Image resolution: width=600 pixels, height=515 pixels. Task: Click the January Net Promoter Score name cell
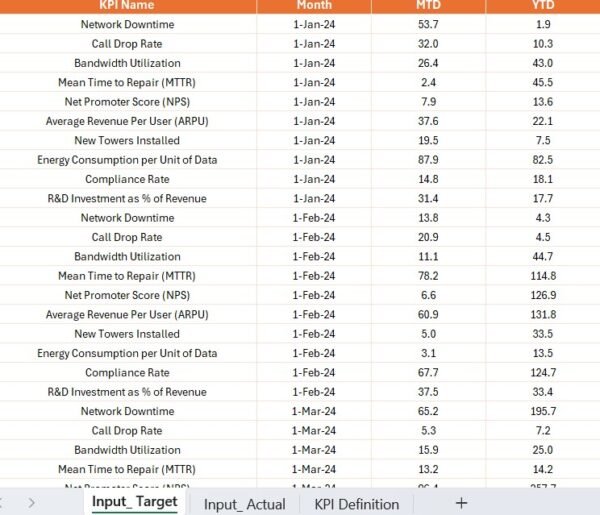point(129,102)
